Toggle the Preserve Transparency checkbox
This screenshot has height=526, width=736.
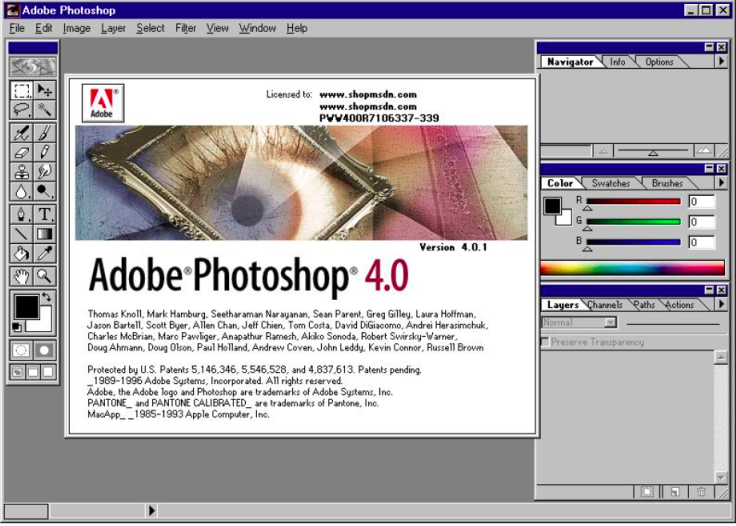click(546, 342)
